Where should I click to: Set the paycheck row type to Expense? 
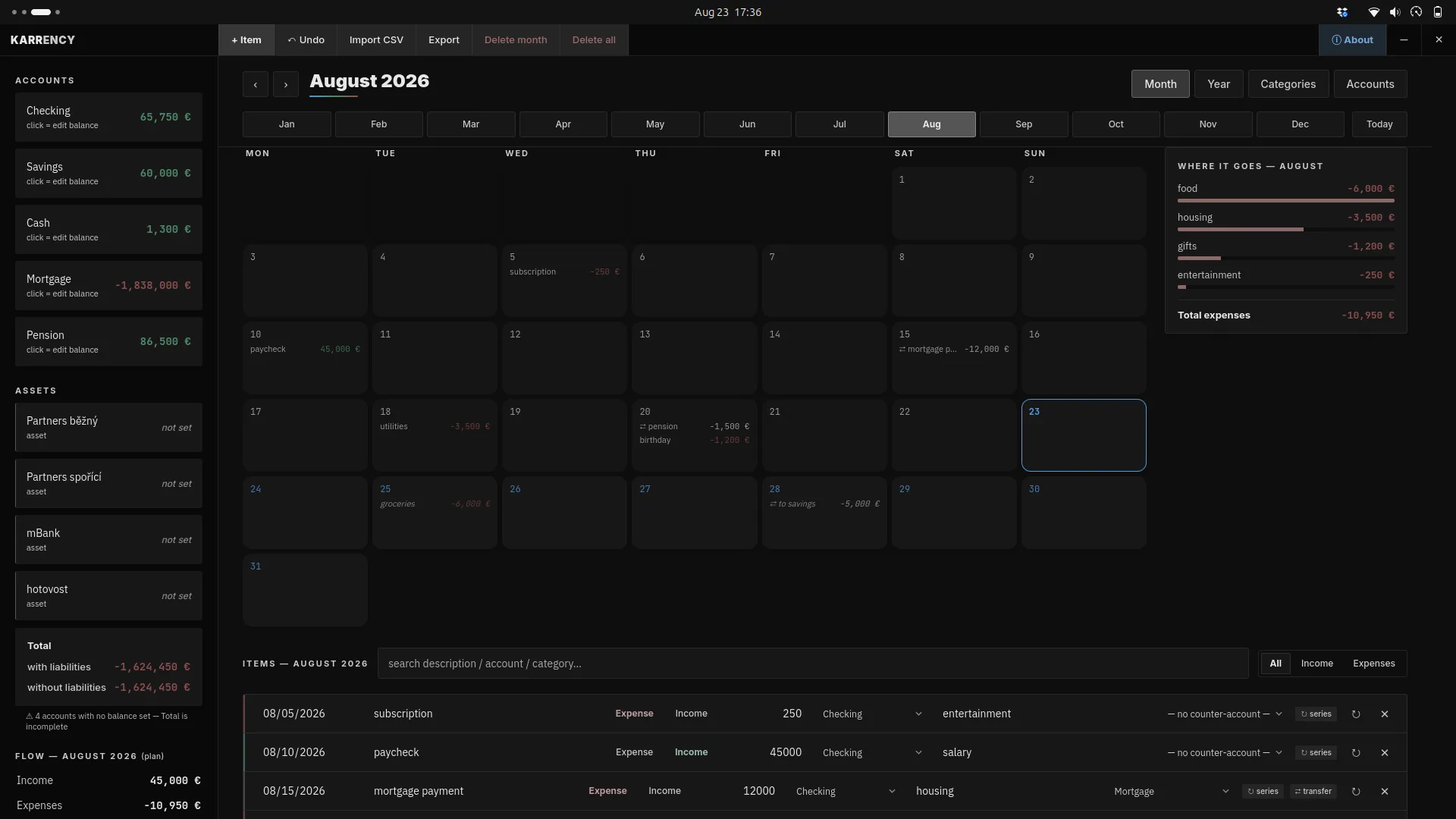click(x=634, y=753)
